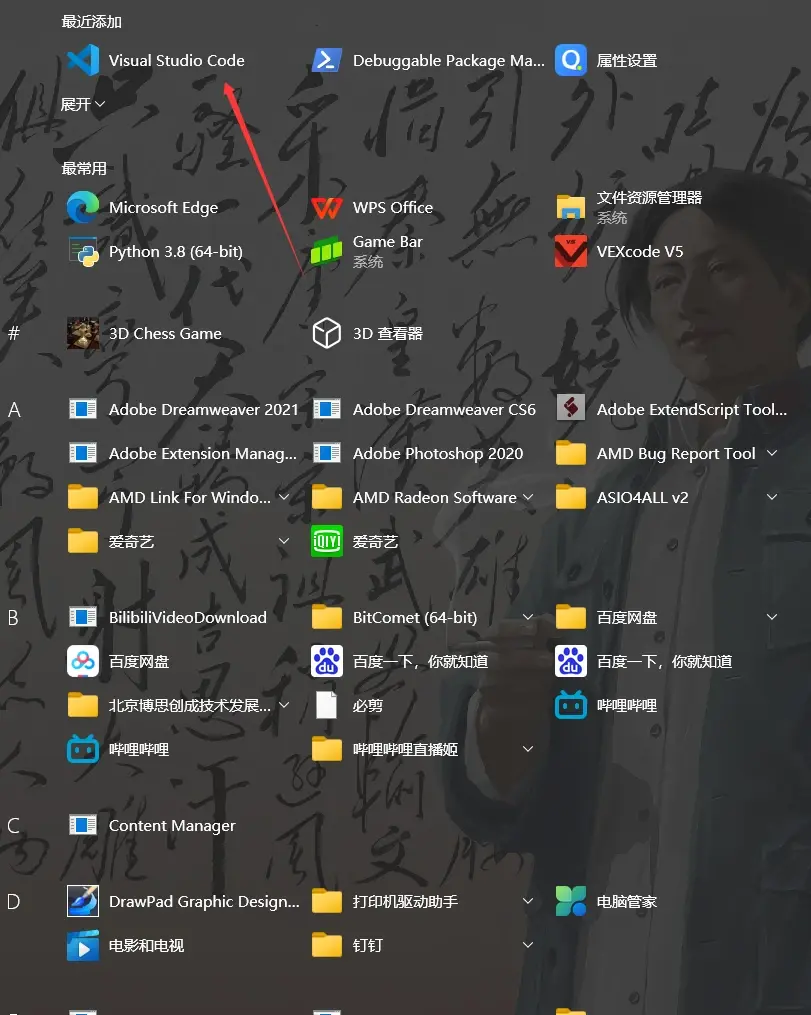The image size is (811, 1015).
Task: Expand the 钉钉 folder chevron
Action: point(528,945)
